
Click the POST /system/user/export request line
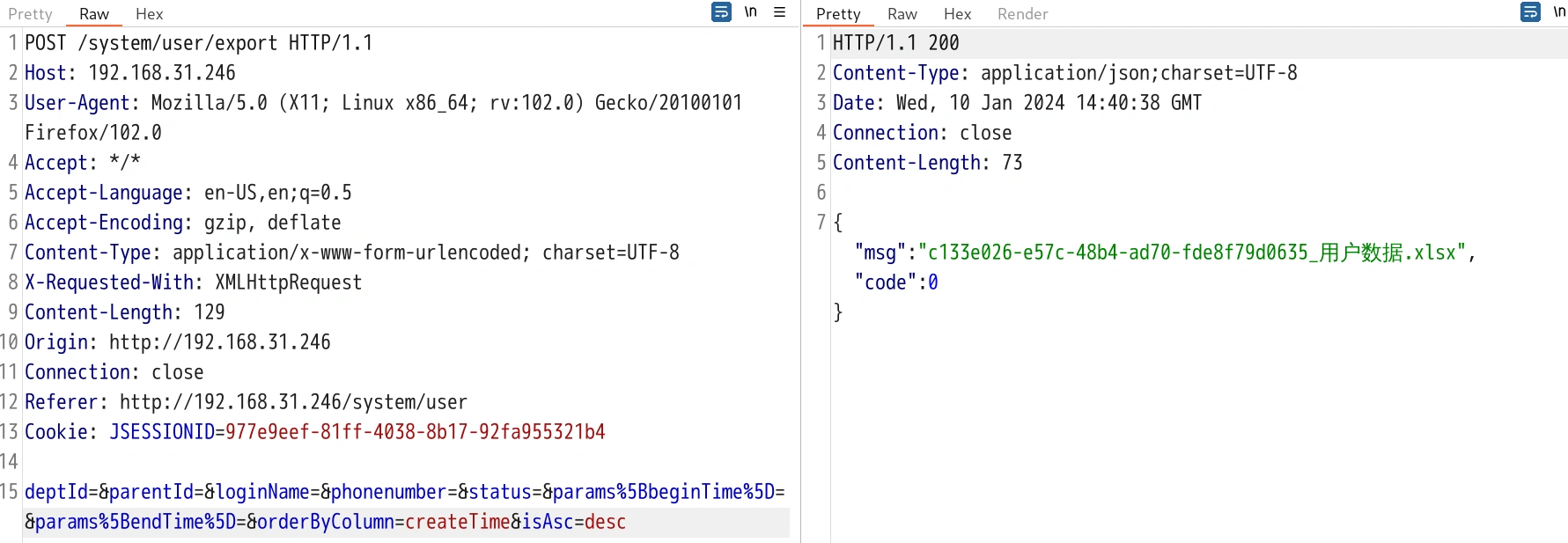coord(198,43)
